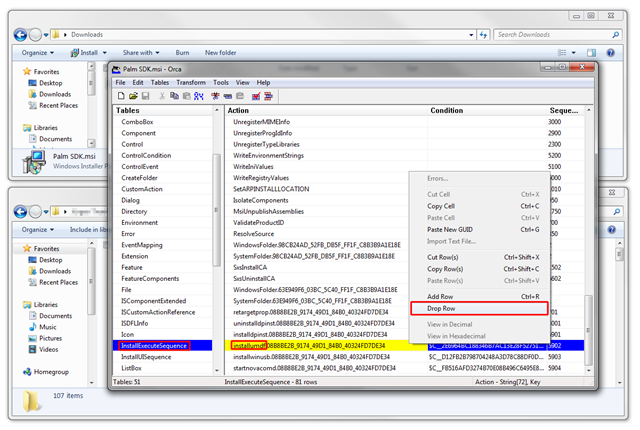640x430 pixels.
Task: Choose Paste New GUID in context menu
Action: [479, 229]
